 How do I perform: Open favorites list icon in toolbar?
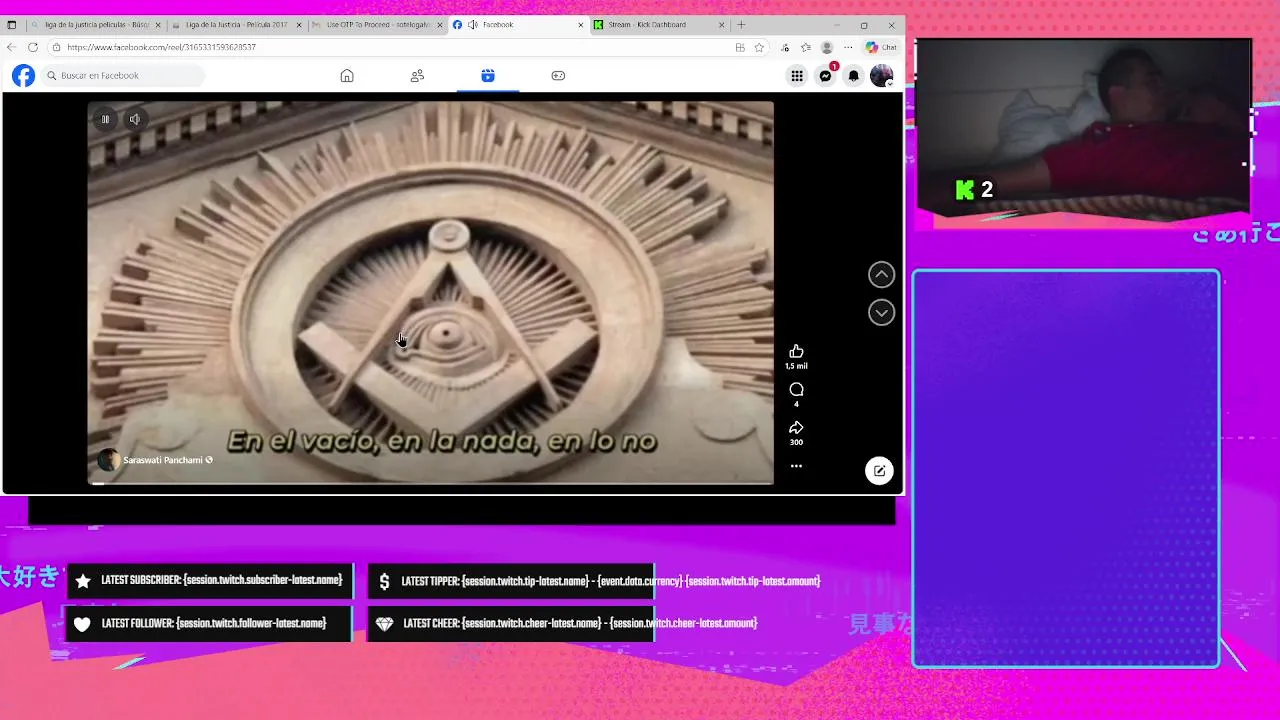[x=806, y=47]
